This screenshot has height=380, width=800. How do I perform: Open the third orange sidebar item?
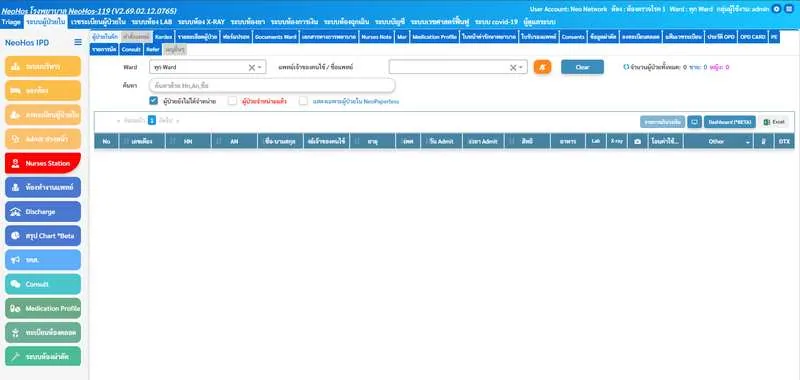[x=43, y=115]
